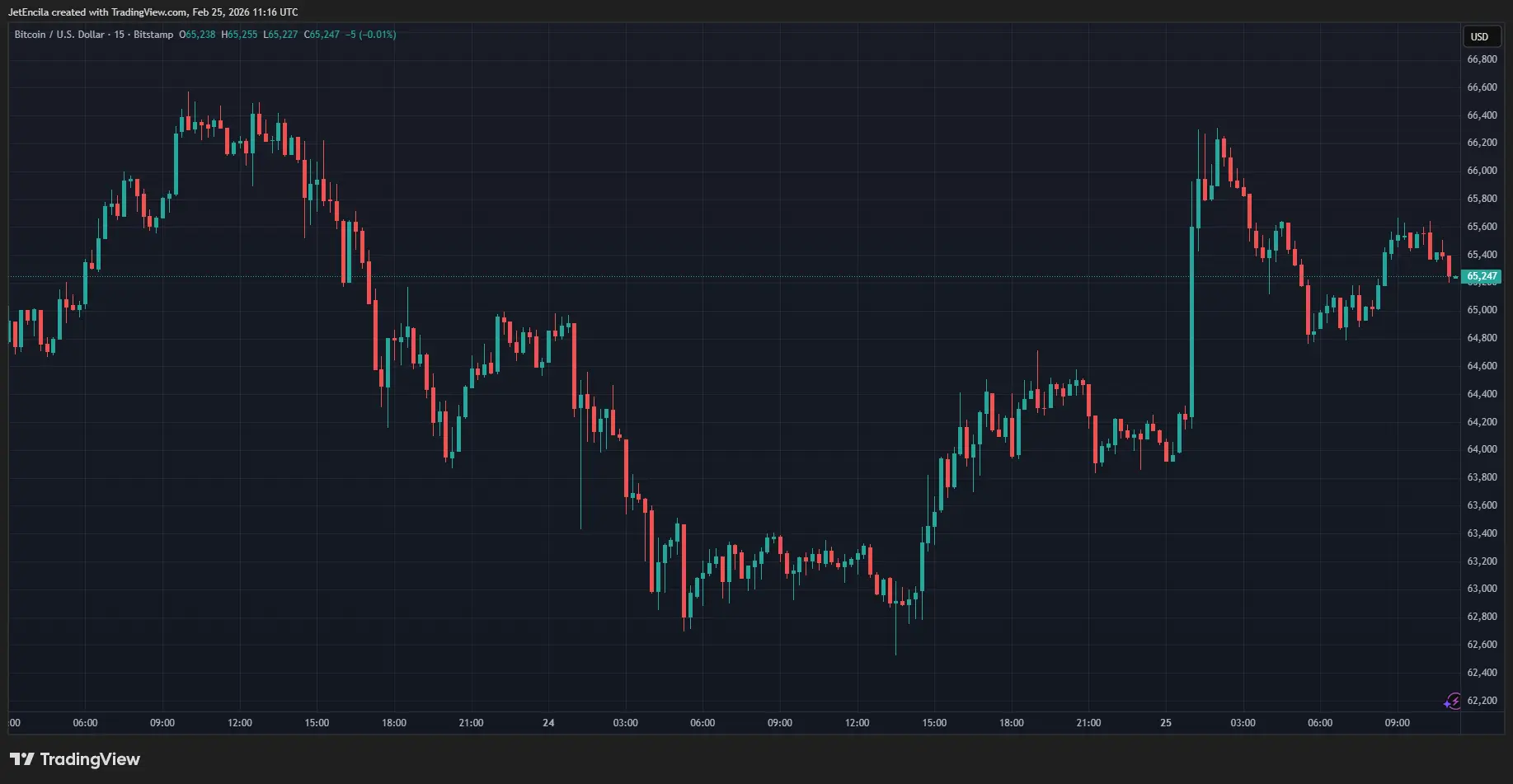Click the 65,400 price axis label

[1482, 255]
